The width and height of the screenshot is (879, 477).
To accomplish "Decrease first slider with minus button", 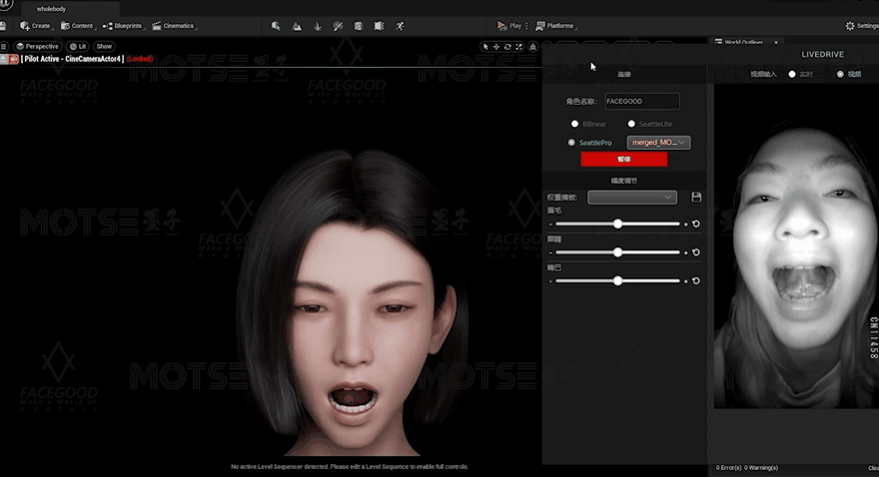I will pyautogui.click(x=550, y=224).
